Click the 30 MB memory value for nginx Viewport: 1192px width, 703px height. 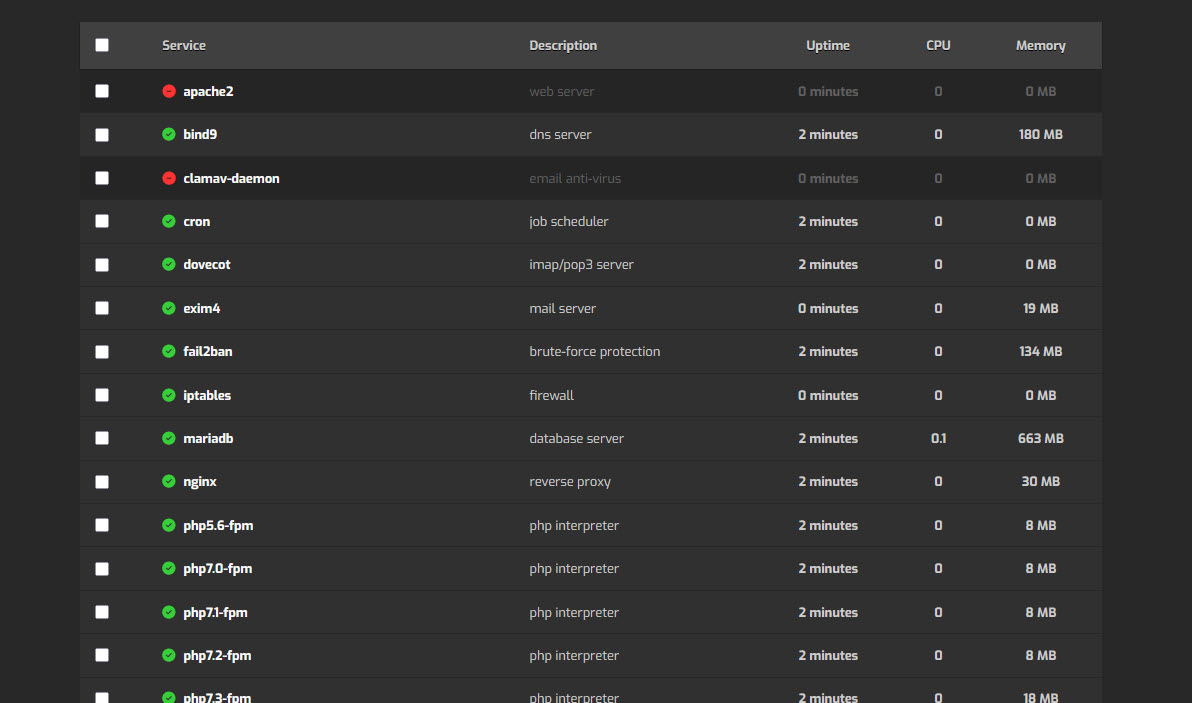point(1041,482)
